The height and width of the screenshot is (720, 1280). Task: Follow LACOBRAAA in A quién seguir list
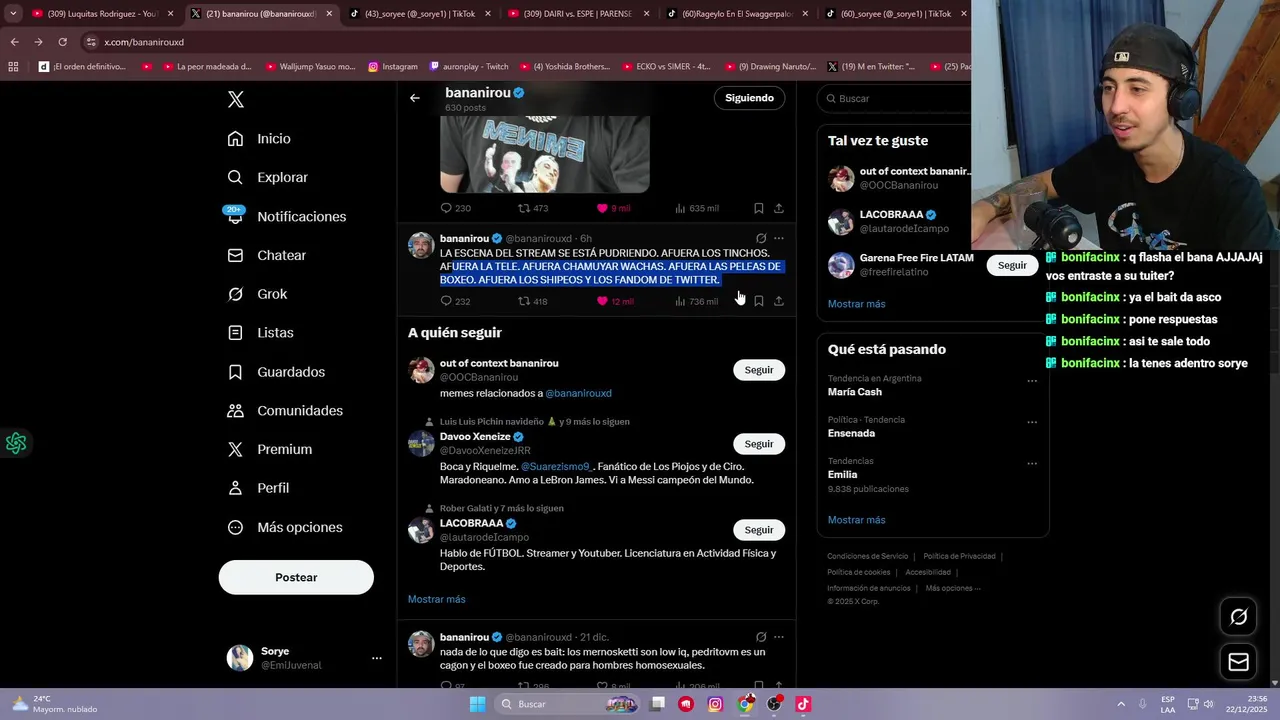tap(759, 530)
